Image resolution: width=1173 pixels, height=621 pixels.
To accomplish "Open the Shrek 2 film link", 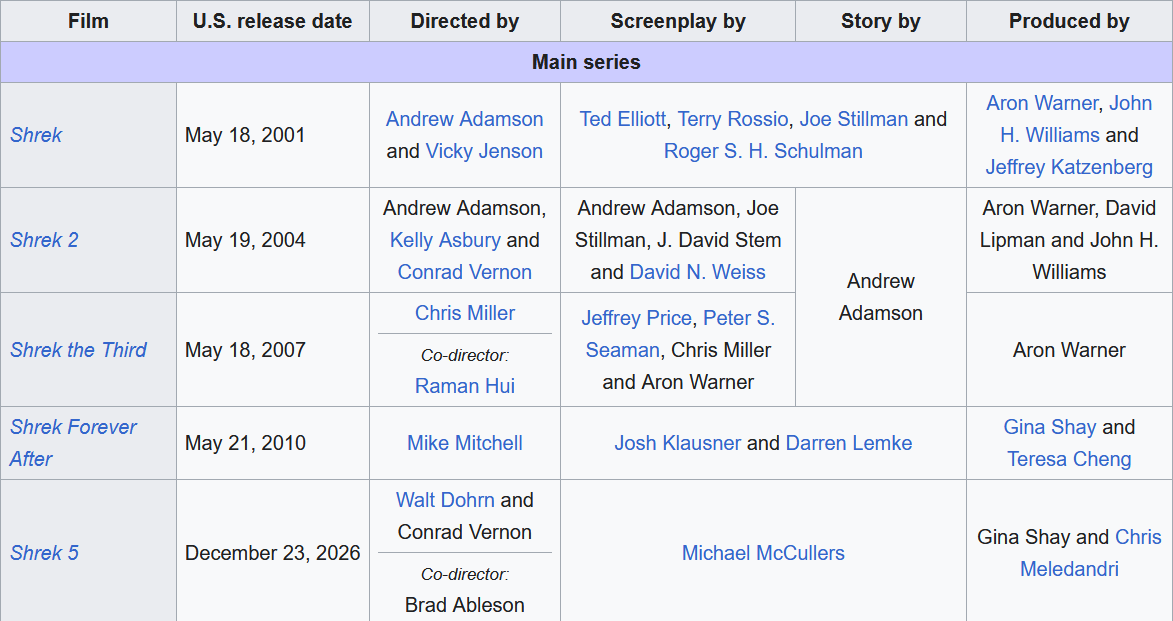I will [x=44, y=240].
